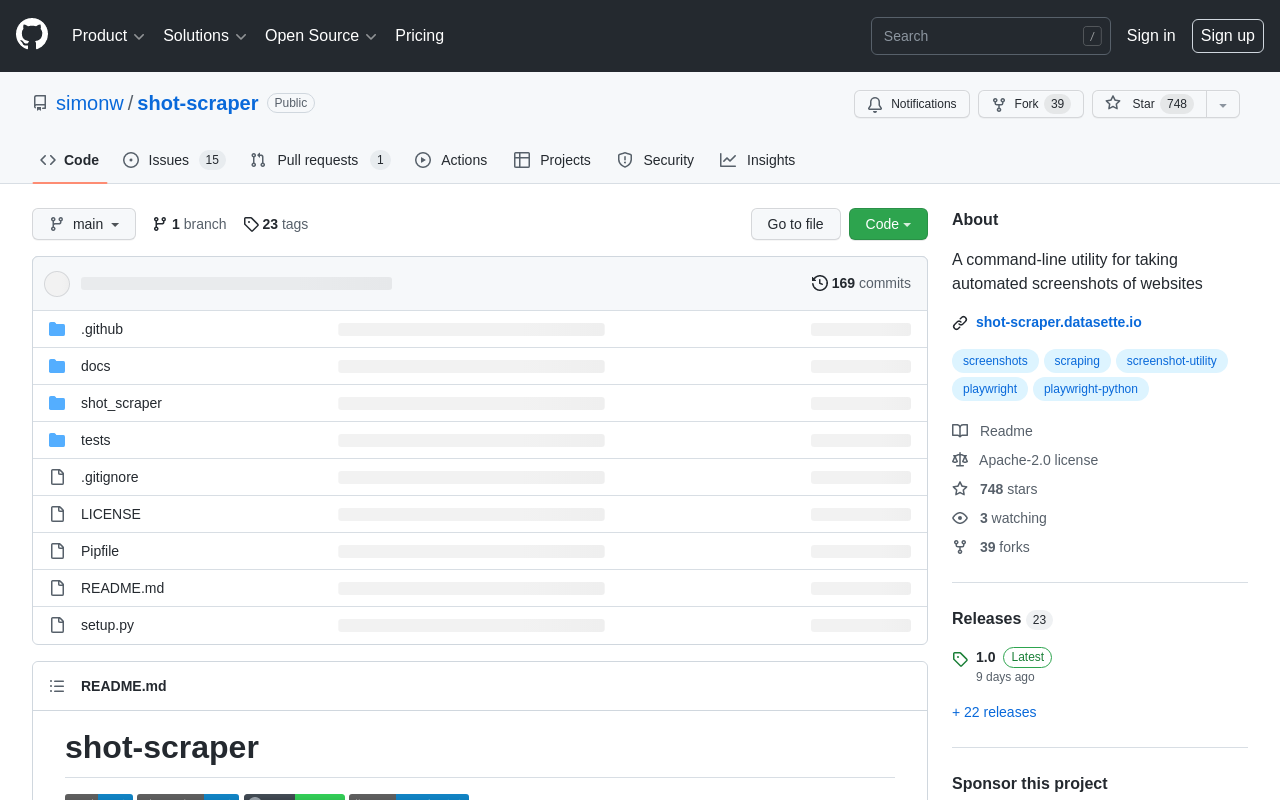Click the LICENSE file icon
Image resolution: width=1280 pixels, height=800 pixels.
coord(57,514)
